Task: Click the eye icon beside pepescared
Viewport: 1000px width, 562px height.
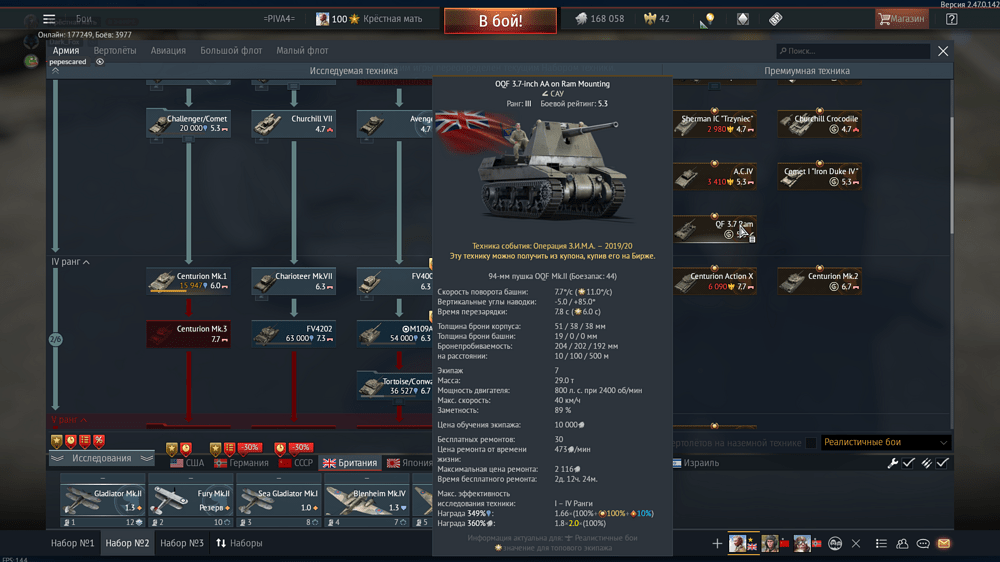Action: pyautogui.click(x=99, y=62)
